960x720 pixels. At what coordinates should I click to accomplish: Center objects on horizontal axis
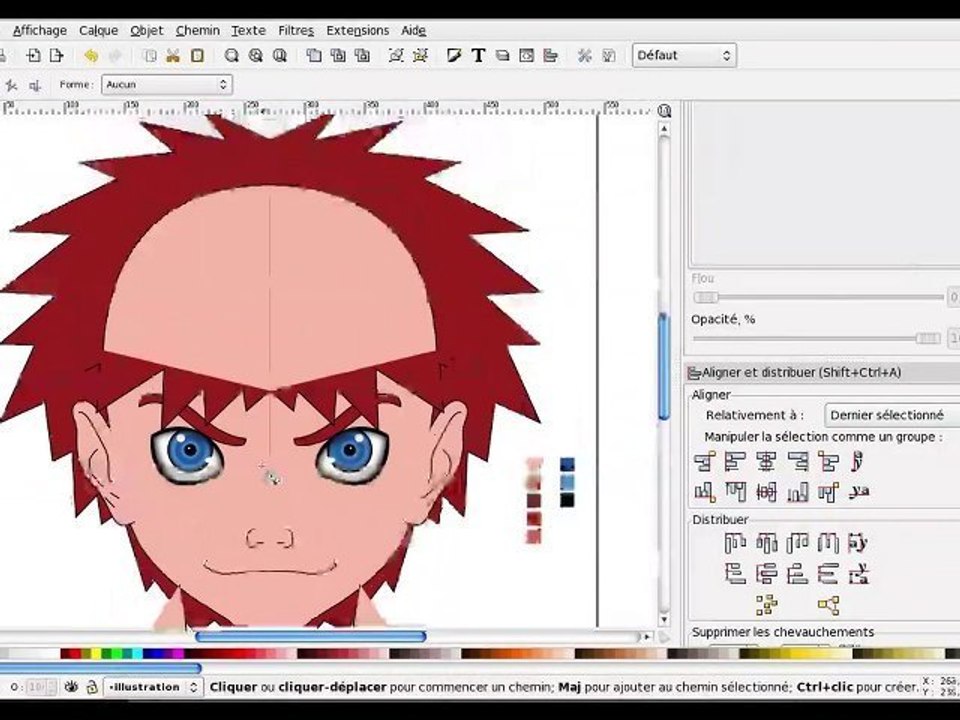coord(766,492)
